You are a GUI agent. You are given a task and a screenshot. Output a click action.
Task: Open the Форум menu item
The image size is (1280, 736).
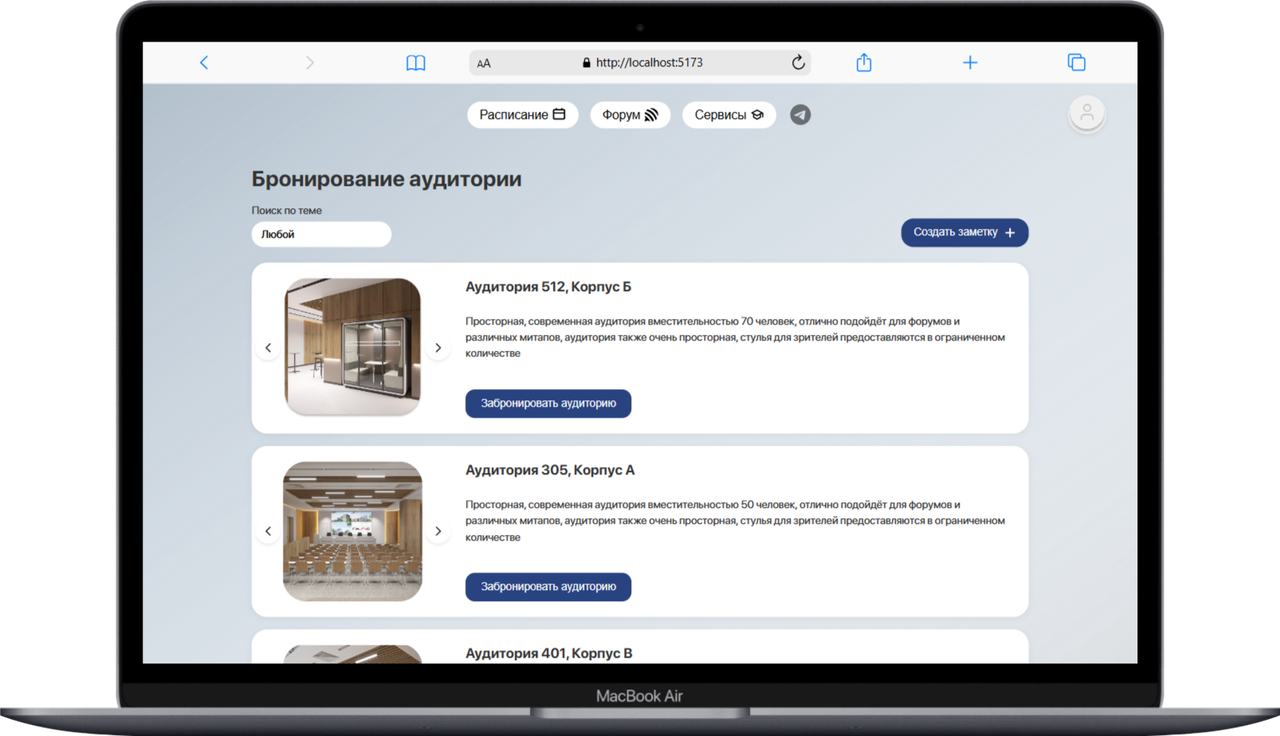coord(630,115)
